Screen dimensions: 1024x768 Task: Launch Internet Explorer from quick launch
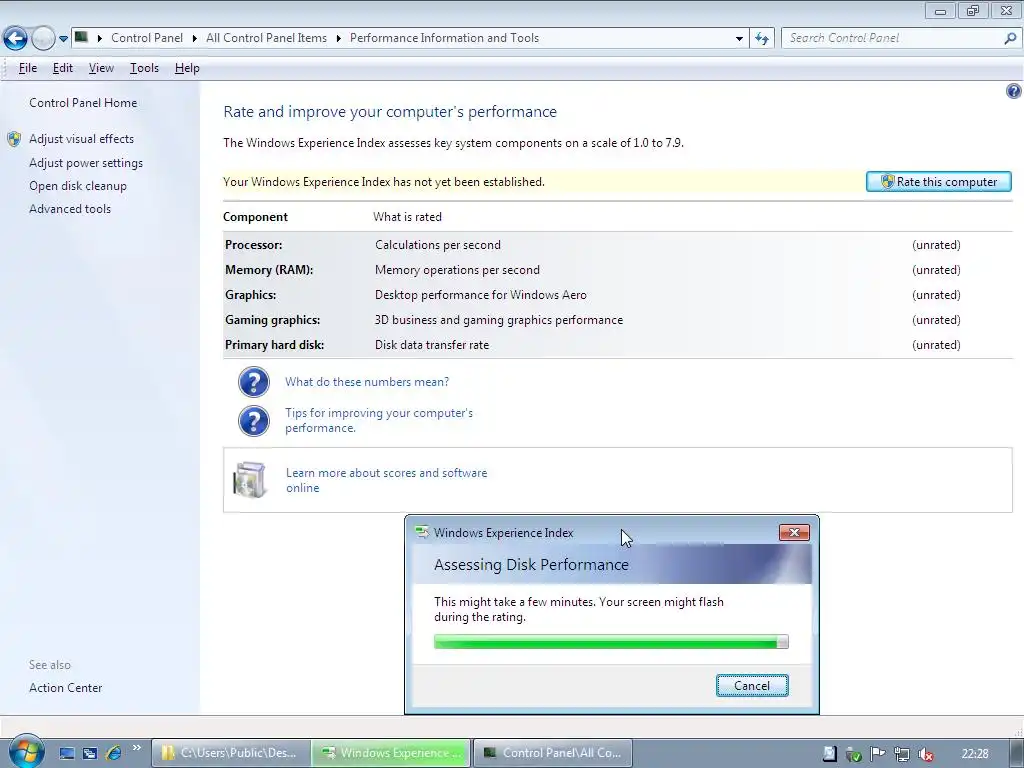tap(114, 753)
